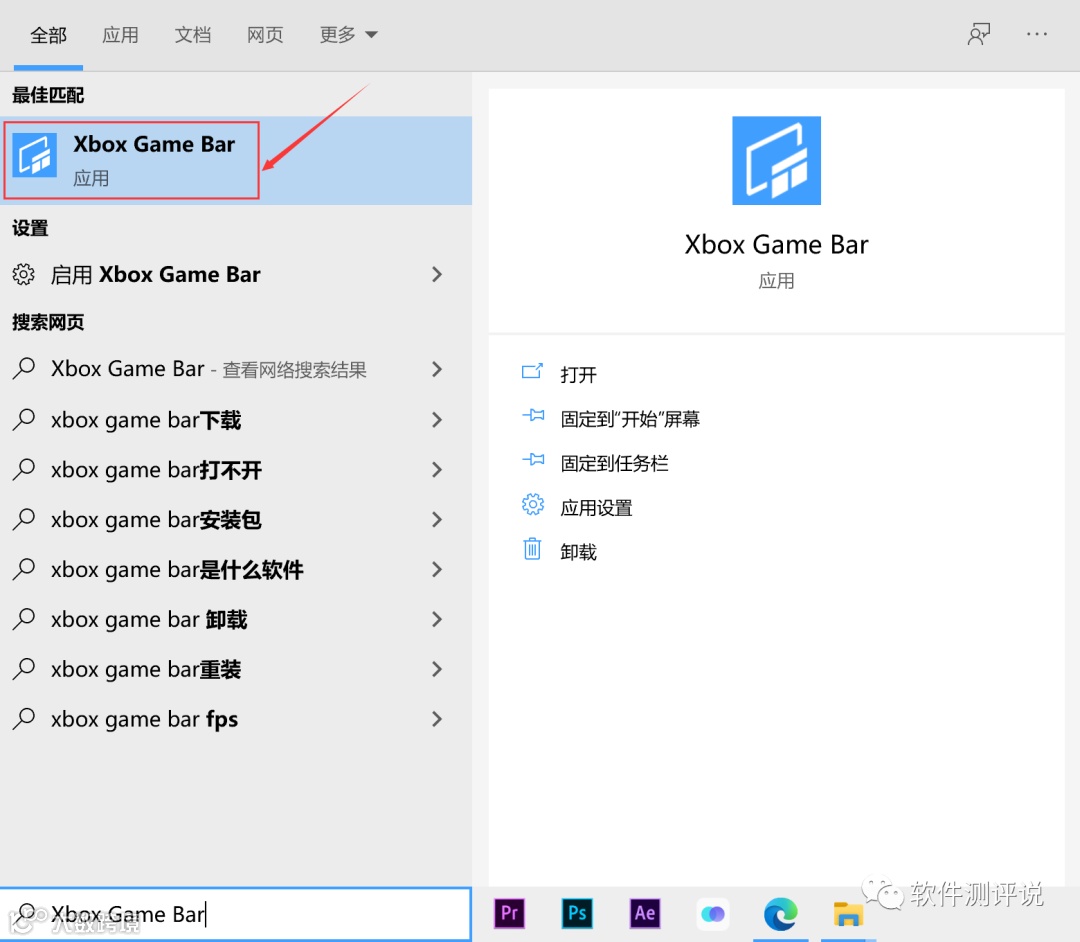Click trash icon beside 卸载

532,549
